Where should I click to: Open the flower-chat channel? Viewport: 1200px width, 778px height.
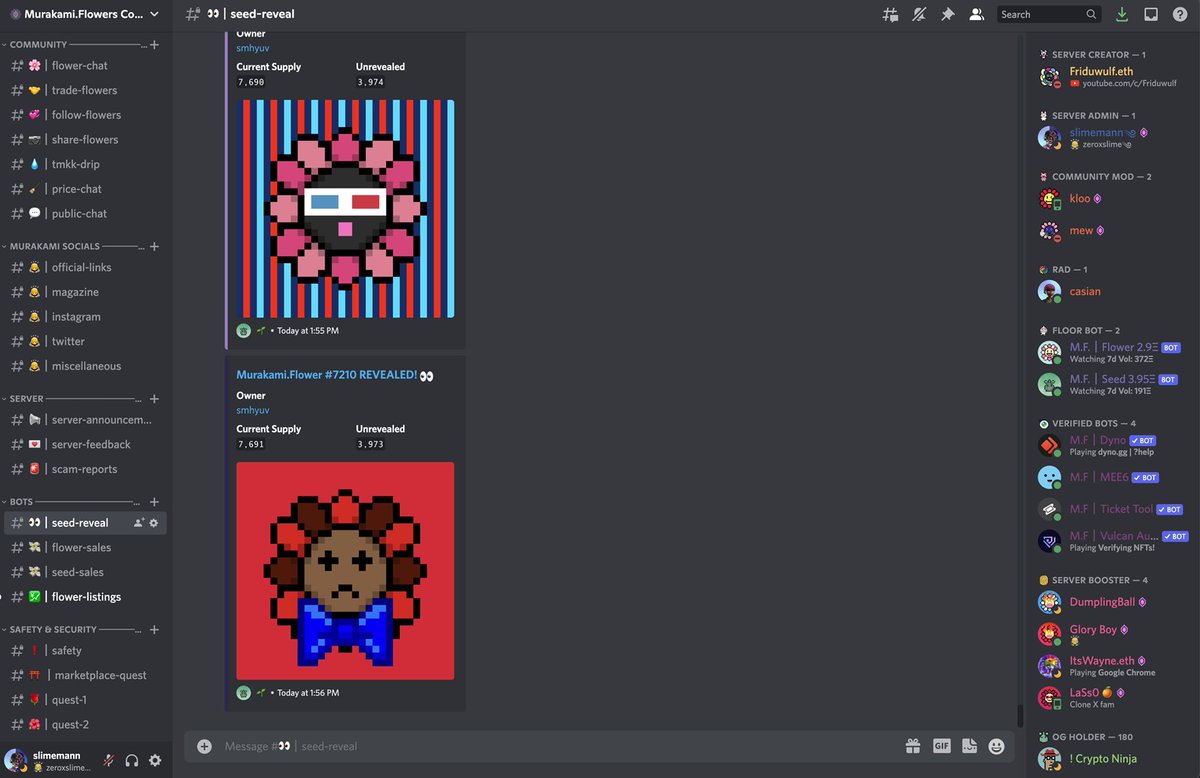[x=86, y=66]
